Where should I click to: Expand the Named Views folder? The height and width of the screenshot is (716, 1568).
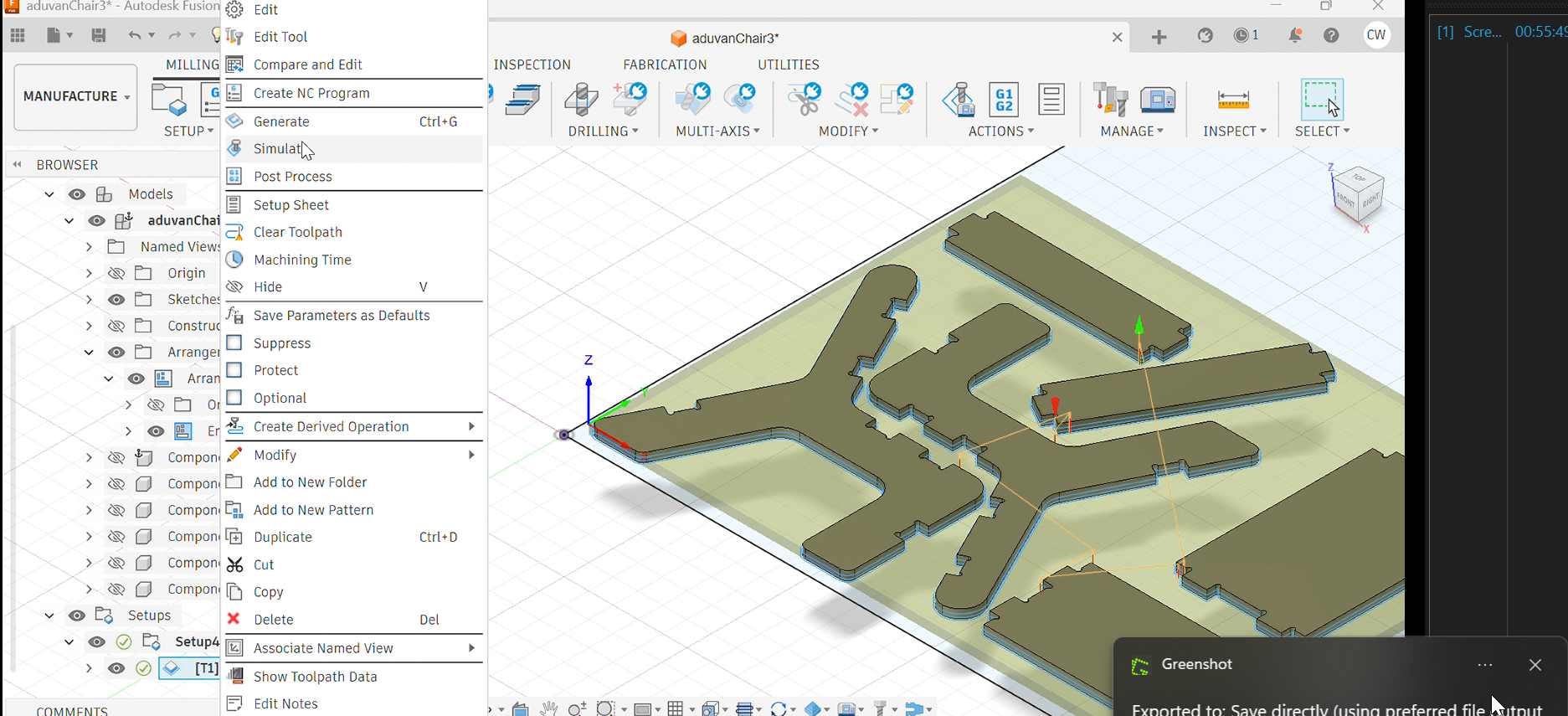point(89,247)
